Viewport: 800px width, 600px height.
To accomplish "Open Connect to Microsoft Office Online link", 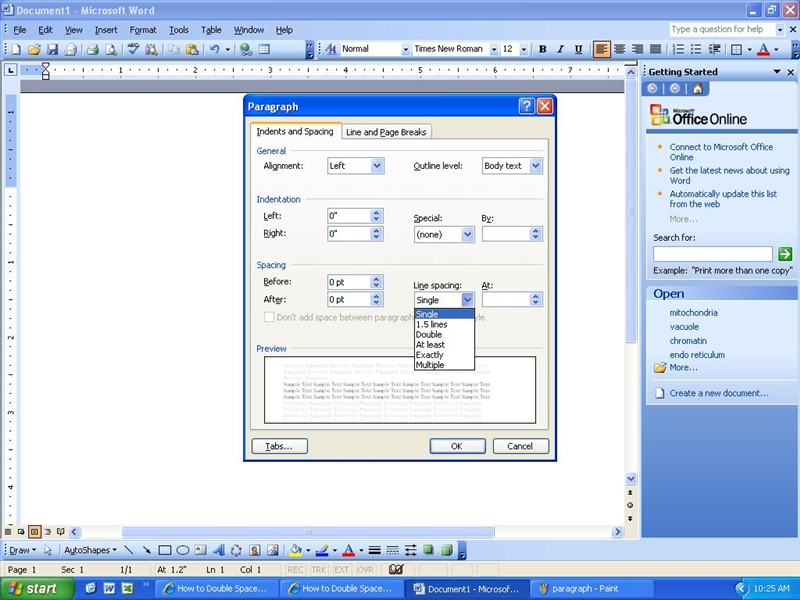I will (x=721, y=152).
